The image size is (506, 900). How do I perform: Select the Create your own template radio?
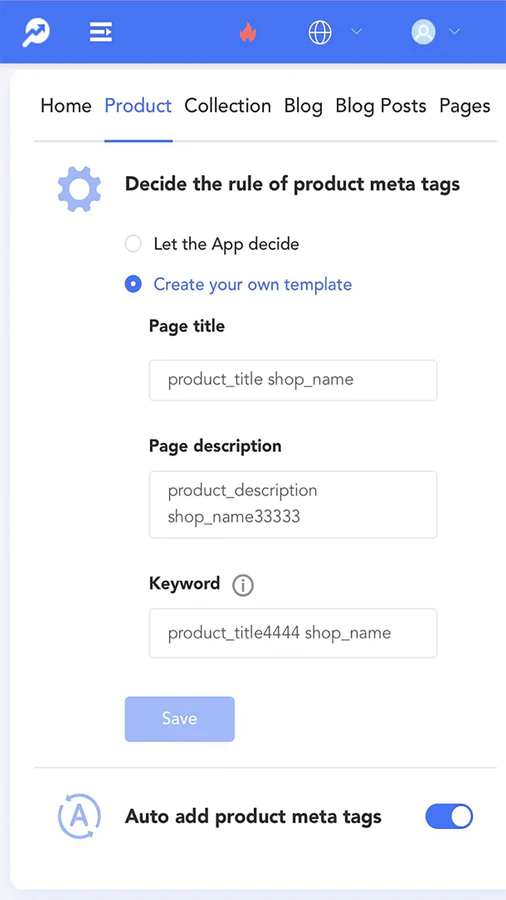(x=133, y=284)
